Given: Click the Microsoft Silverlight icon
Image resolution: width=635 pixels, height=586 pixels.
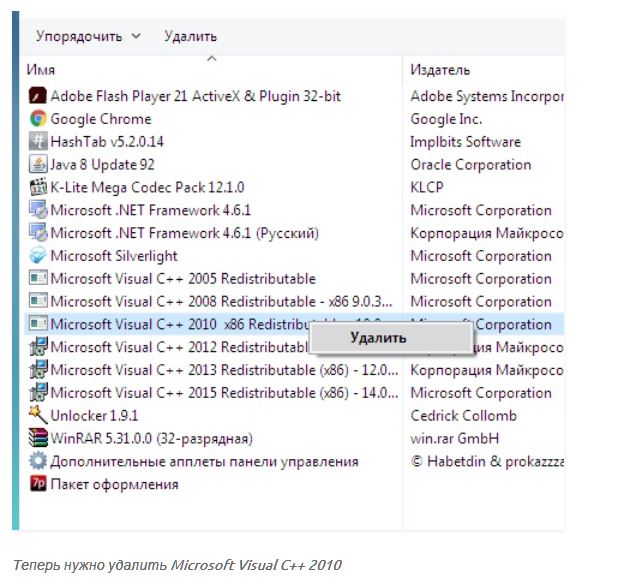Looking at the screenshot, I should click(38, 256).
